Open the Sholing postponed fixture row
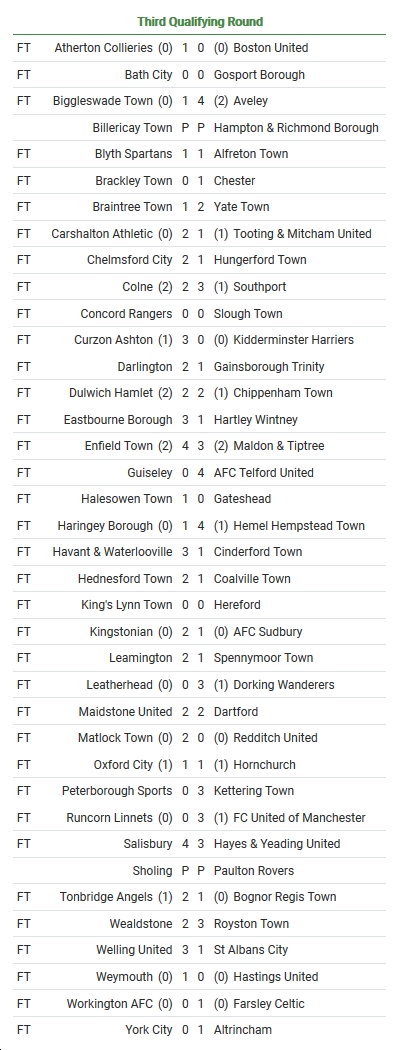Screen dimensions: 393x1050 pyautogui.click(x=199, y=871)
